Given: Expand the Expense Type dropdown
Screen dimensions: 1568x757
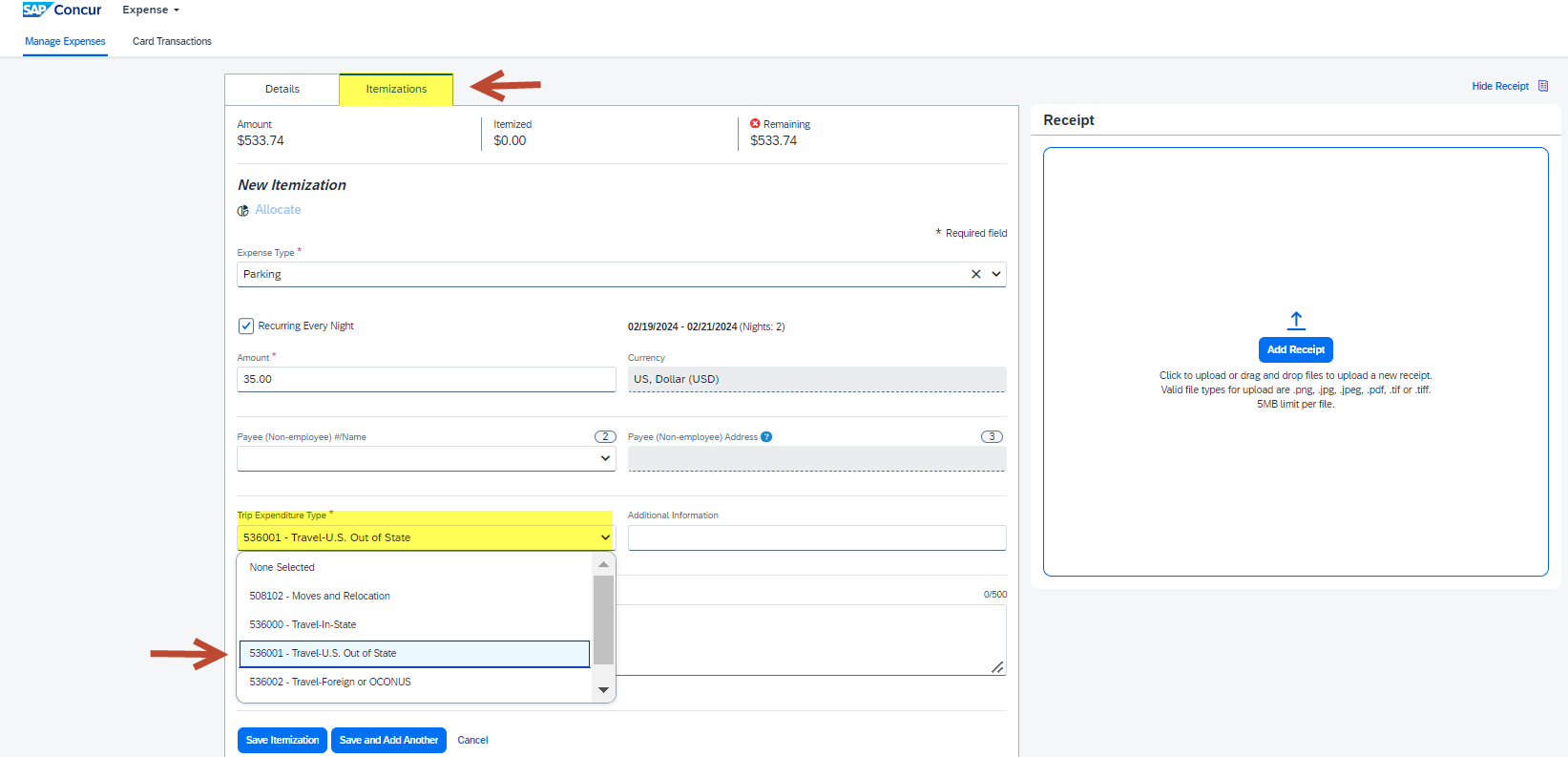Looking at the screenshot, I should (x=996, y=274).
